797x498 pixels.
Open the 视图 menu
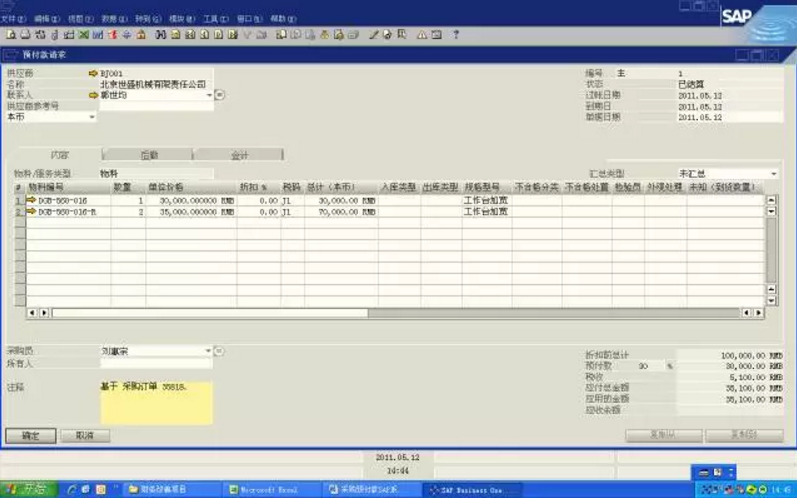click(80, 19)
